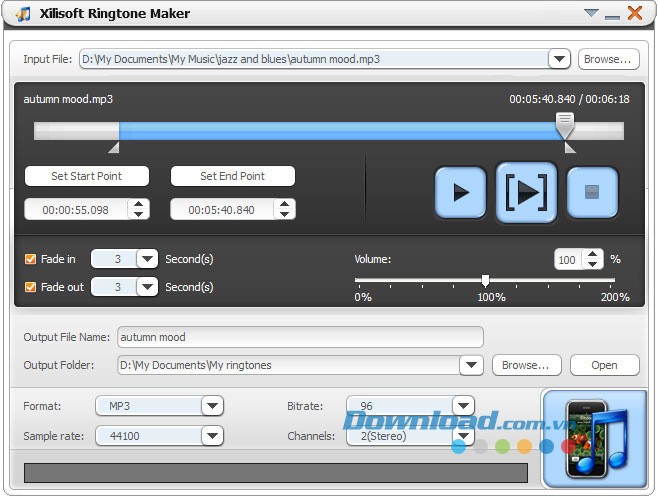Click the 200% volume scale label
The height and width of the screenshot is (502, 658).
[615, 297]
